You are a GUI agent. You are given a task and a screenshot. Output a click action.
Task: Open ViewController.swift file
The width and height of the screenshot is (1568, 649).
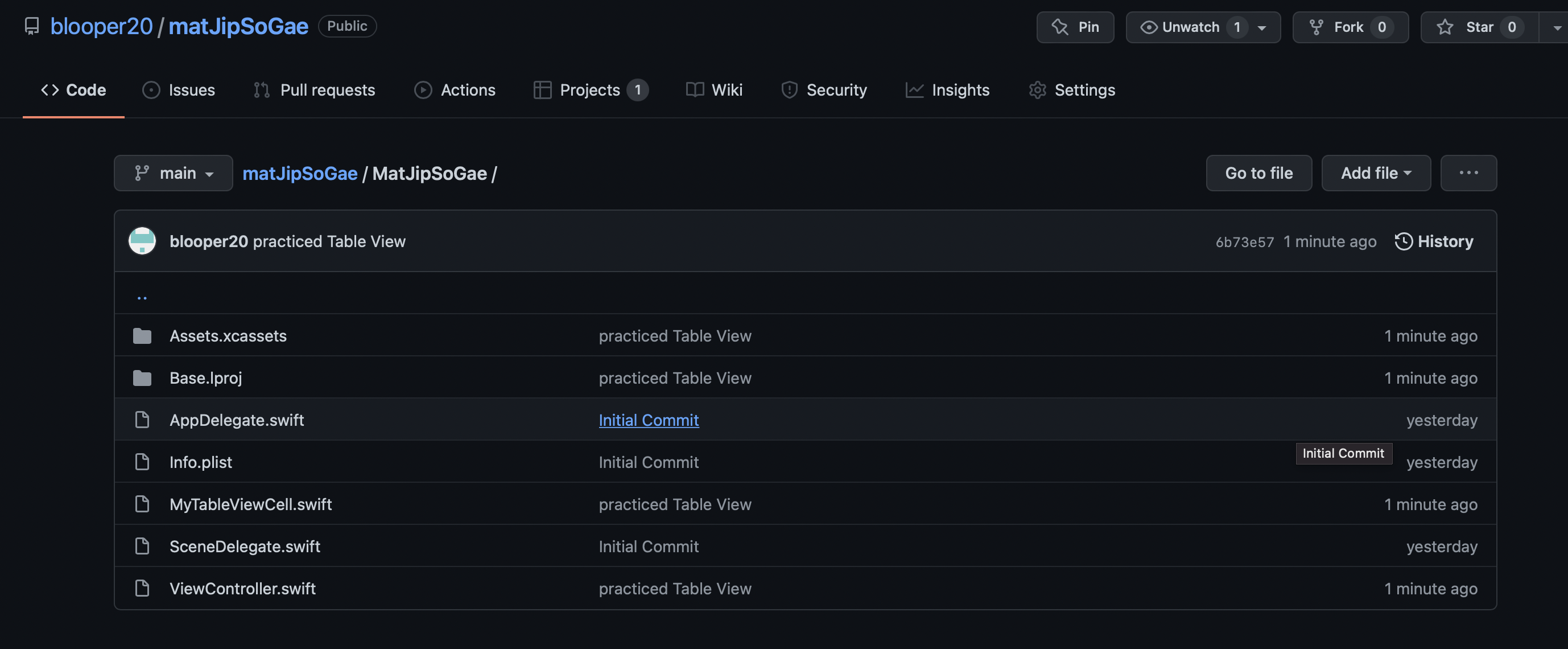(242, 588)
